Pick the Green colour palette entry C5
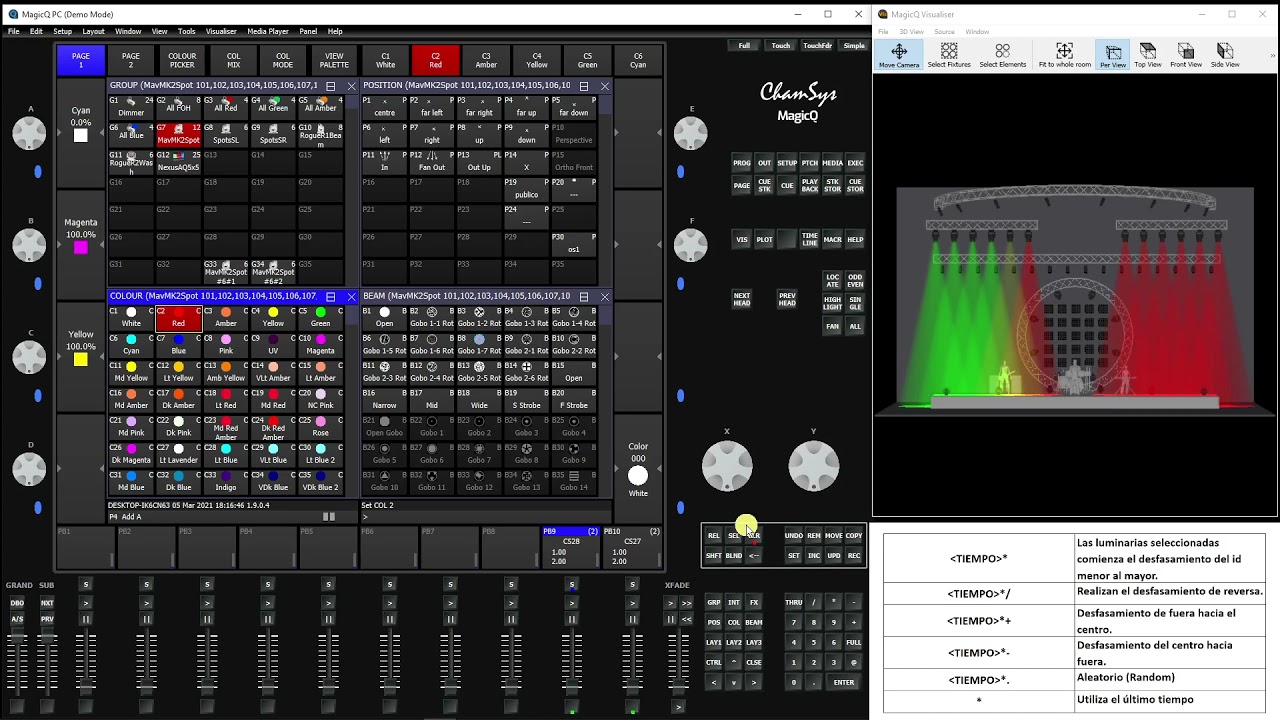Image resolution: width=1280 pixels, height=720 pixels. click(x=320, y=318)
